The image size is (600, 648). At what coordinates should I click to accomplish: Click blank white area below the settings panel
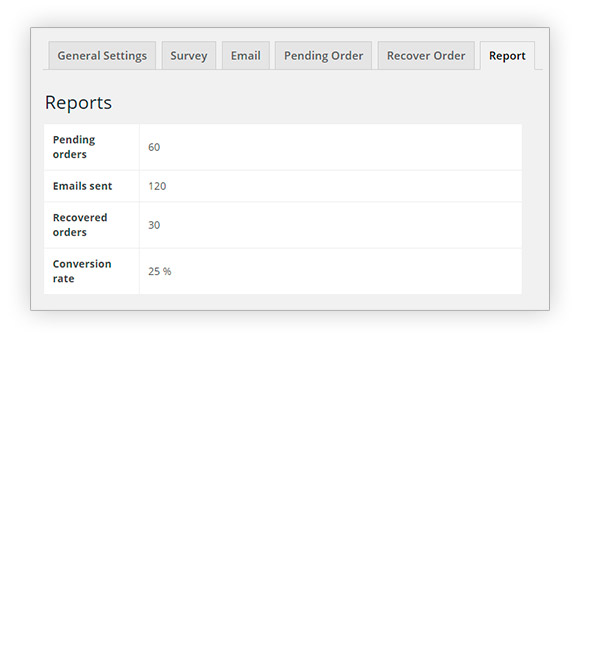[300, 480]
